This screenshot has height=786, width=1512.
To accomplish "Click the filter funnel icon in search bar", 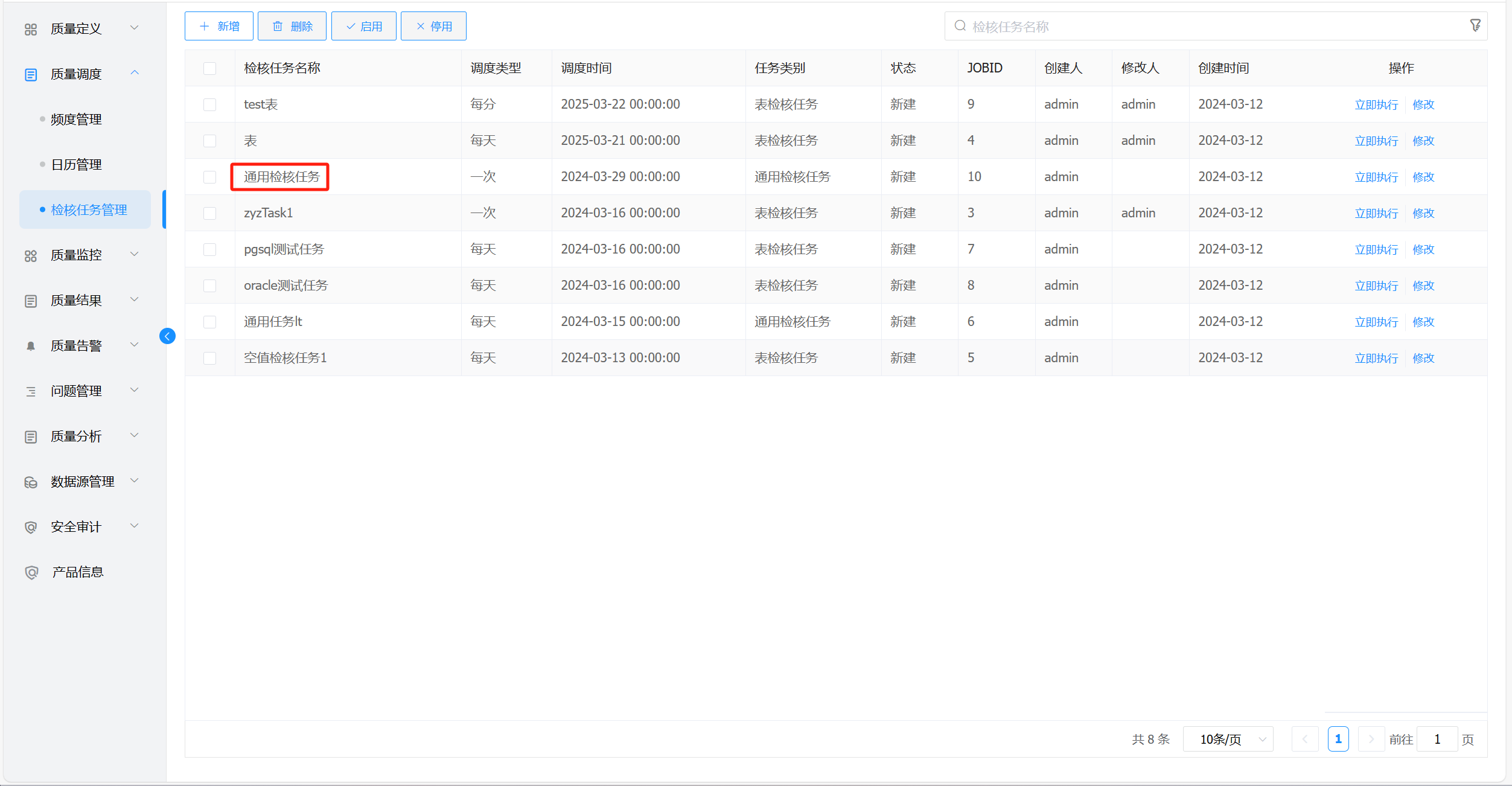I will tap(1475, 25).
